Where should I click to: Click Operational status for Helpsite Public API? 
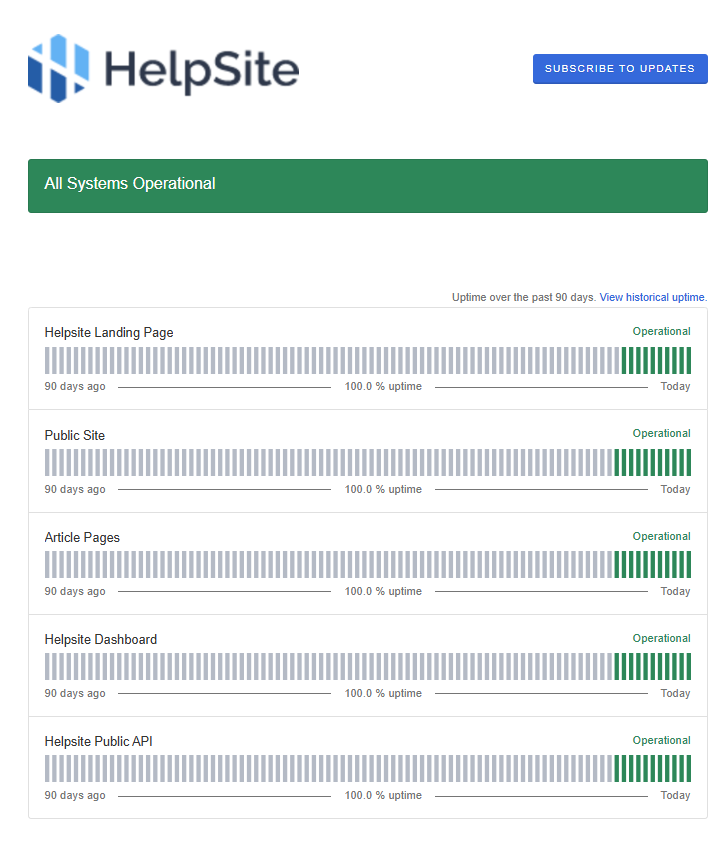coord(662,740)
